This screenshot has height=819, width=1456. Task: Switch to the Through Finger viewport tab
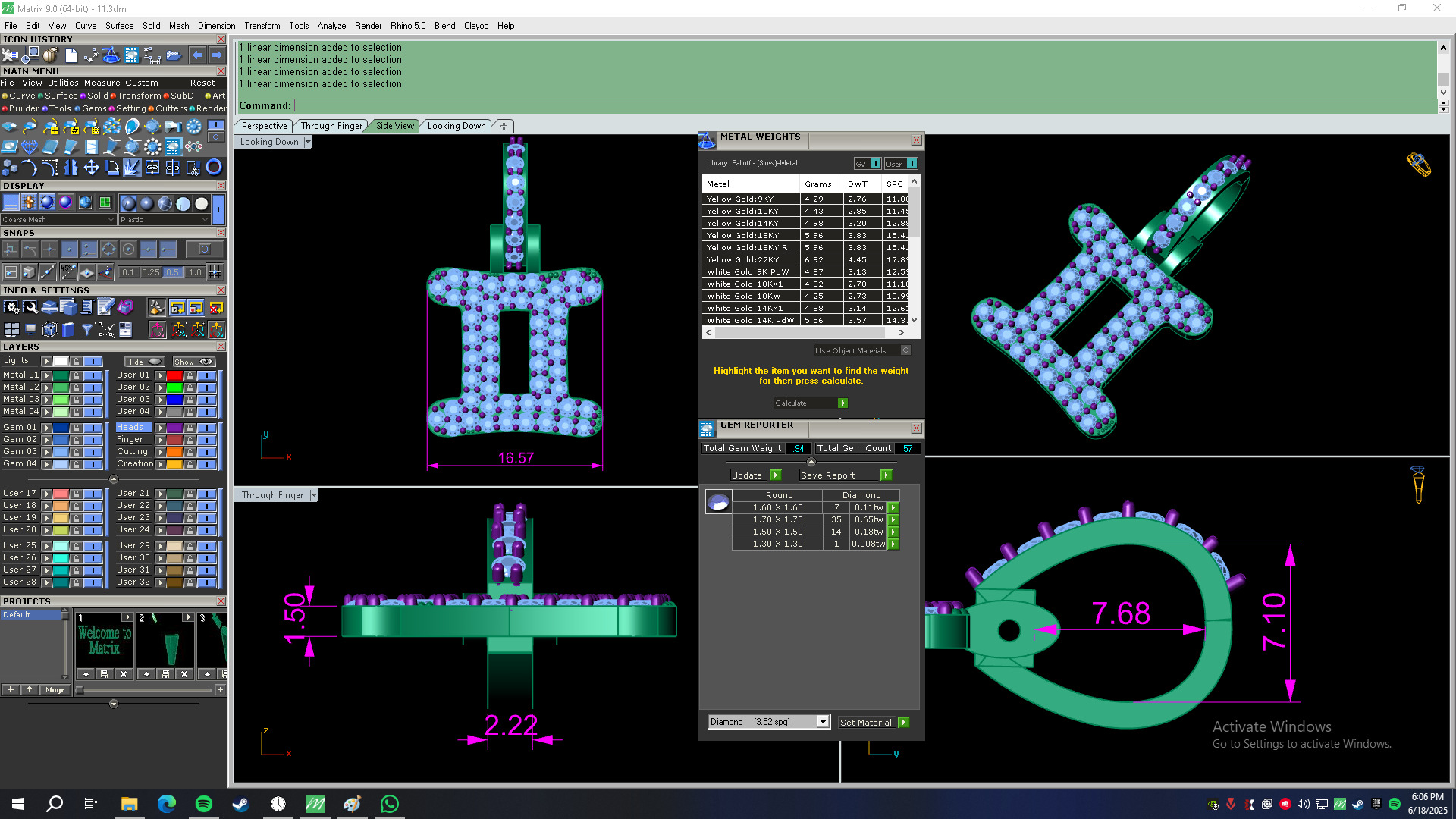(x=331, y=126)
